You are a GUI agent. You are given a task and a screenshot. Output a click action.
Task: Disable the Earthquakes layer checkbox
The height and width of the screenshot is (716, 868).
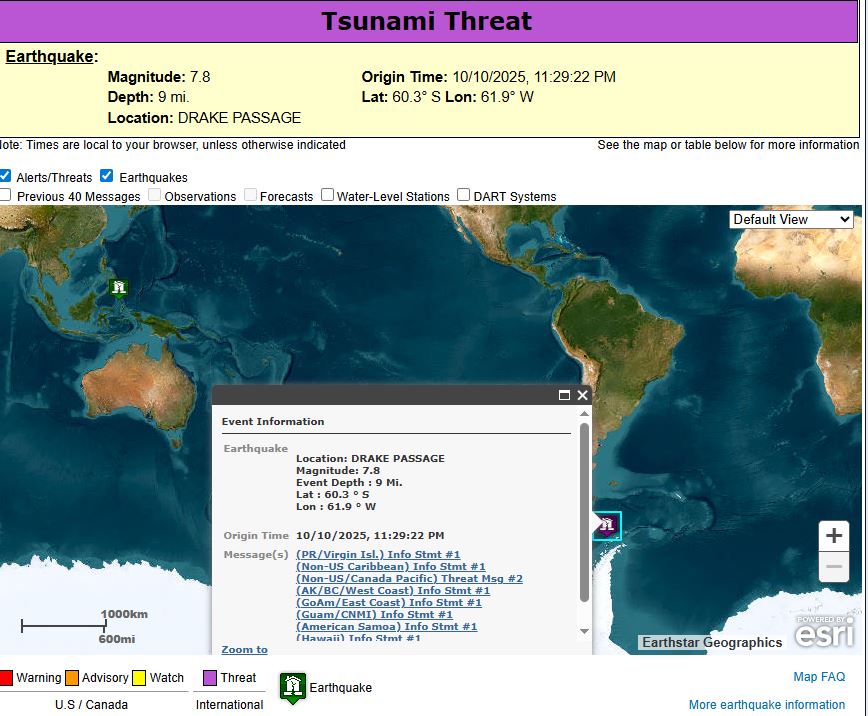tap(107, 176)
